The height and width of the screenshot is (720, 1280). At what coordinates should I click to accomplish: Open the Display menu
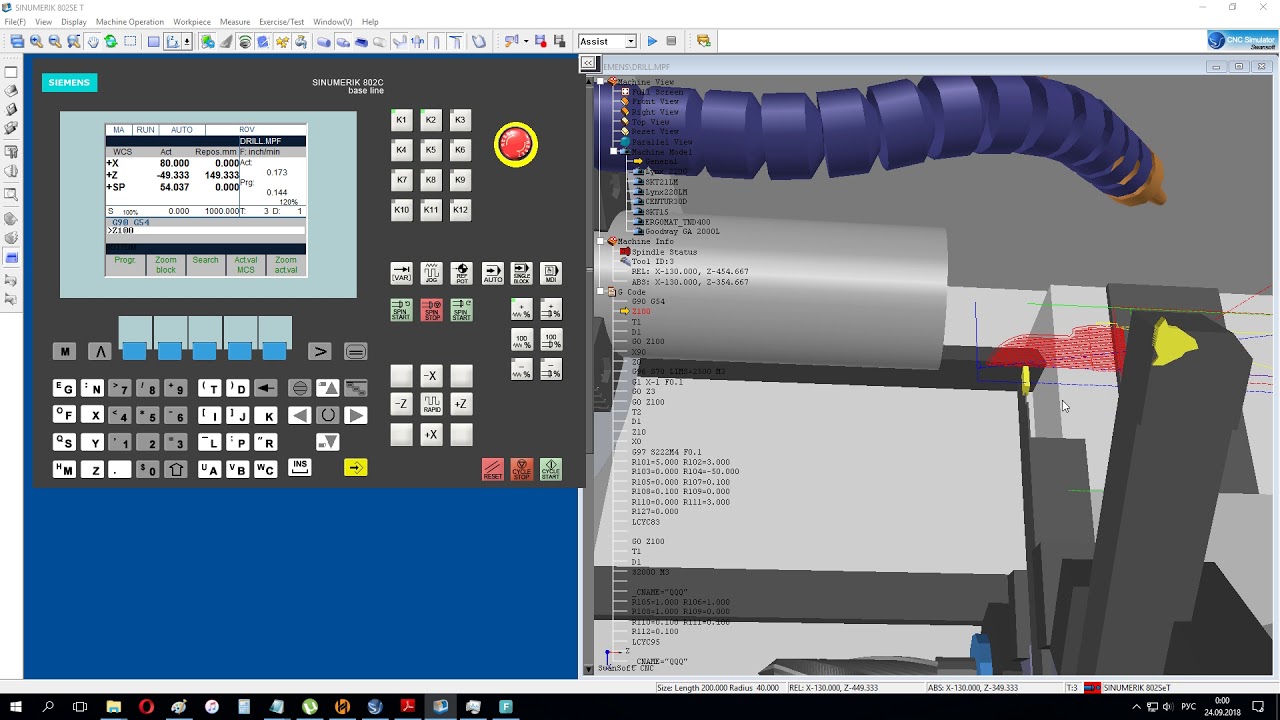point(74,22)
